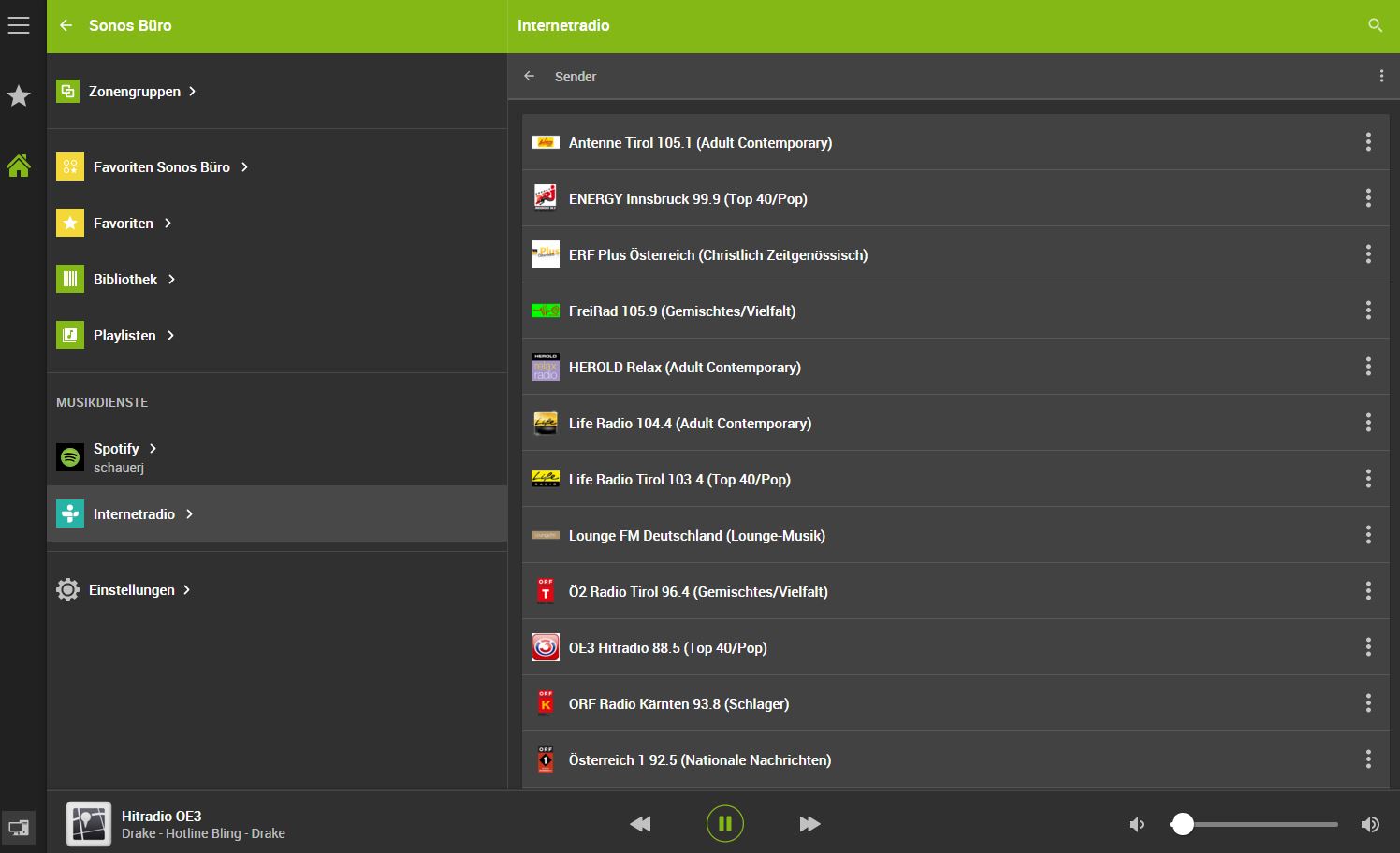
Task: Open options for Antenne Tirol 105.1
Action: pos(1368,142)
